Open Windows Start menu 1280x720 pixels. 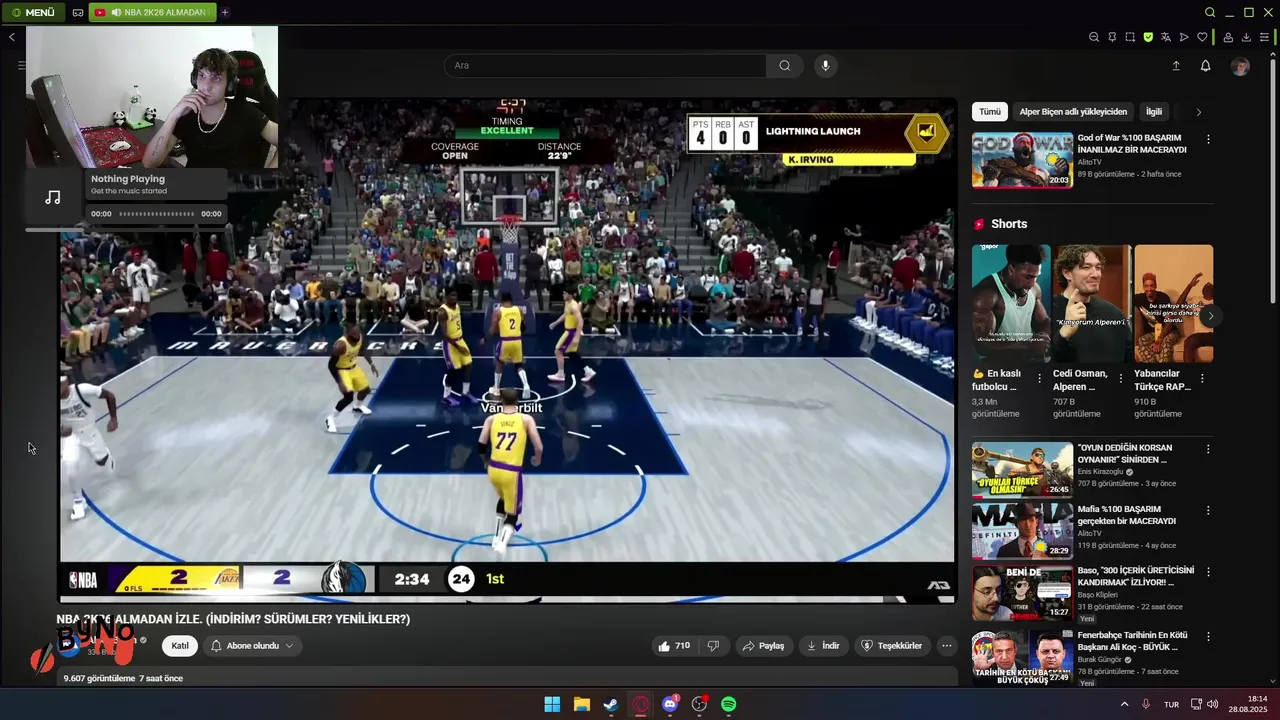click(x=552, y=704)
